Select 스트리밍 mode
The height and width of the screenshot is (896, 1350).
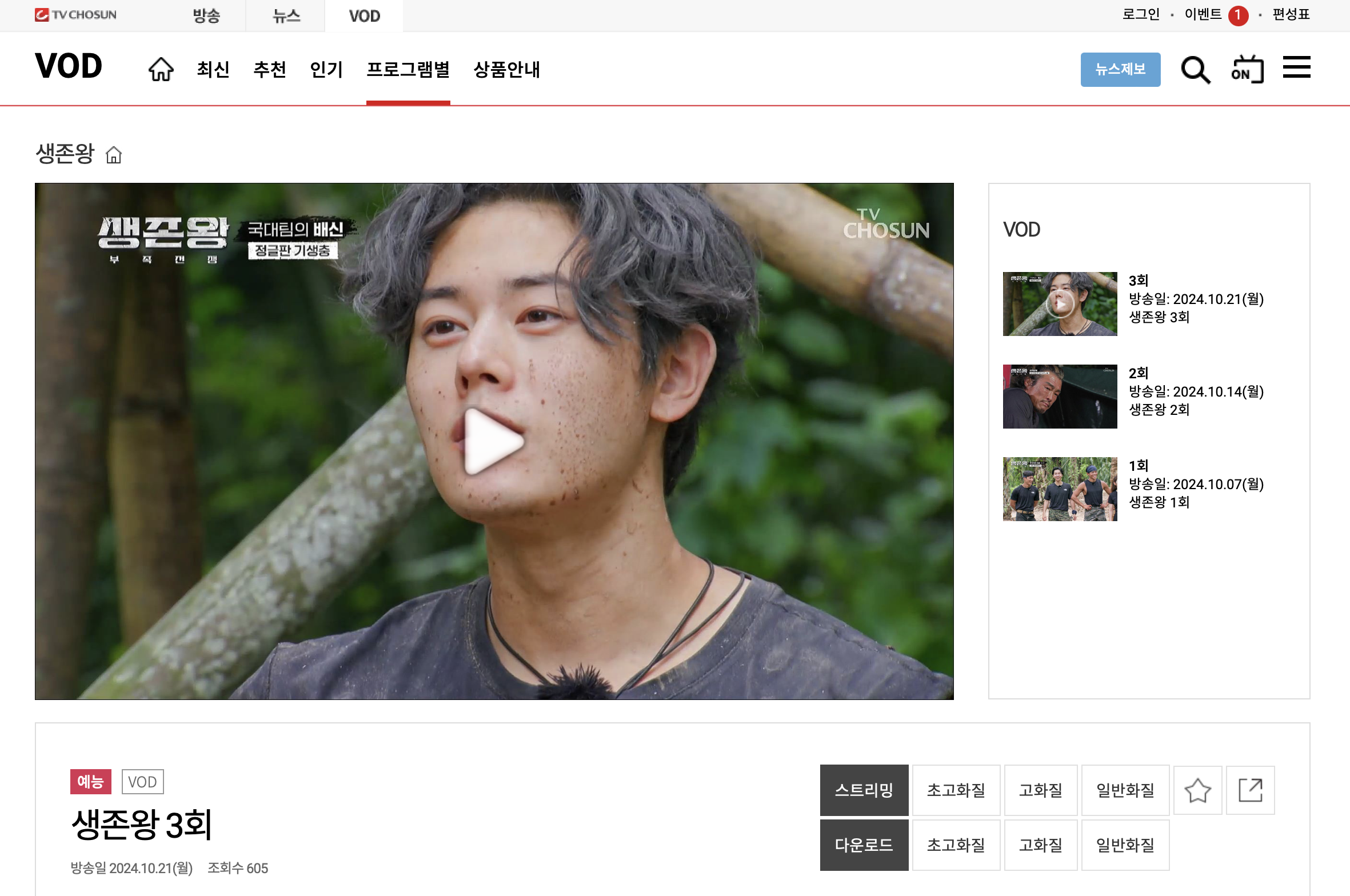[x=864, y=790]
